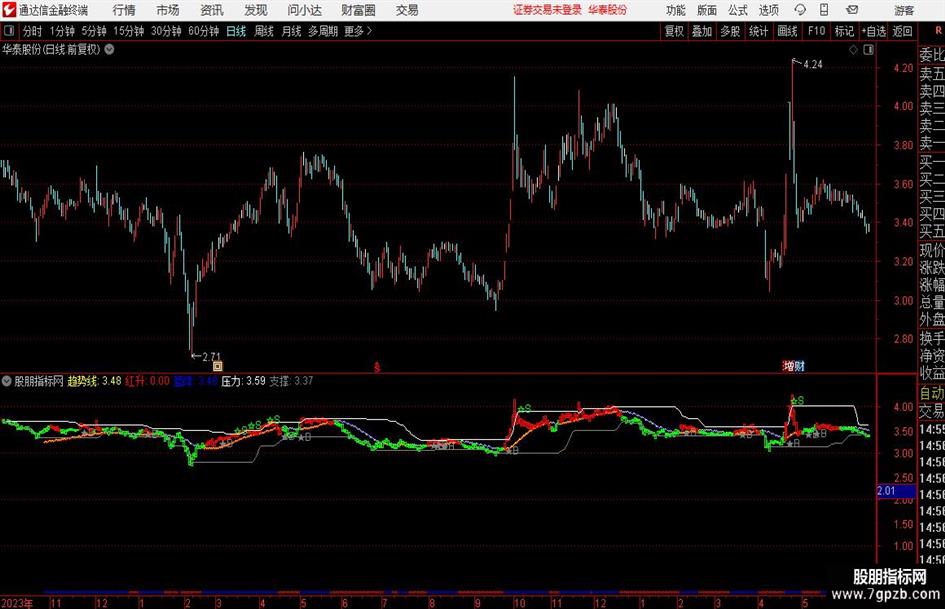Open the 功能 menu
945x609 pixels.
676,10
